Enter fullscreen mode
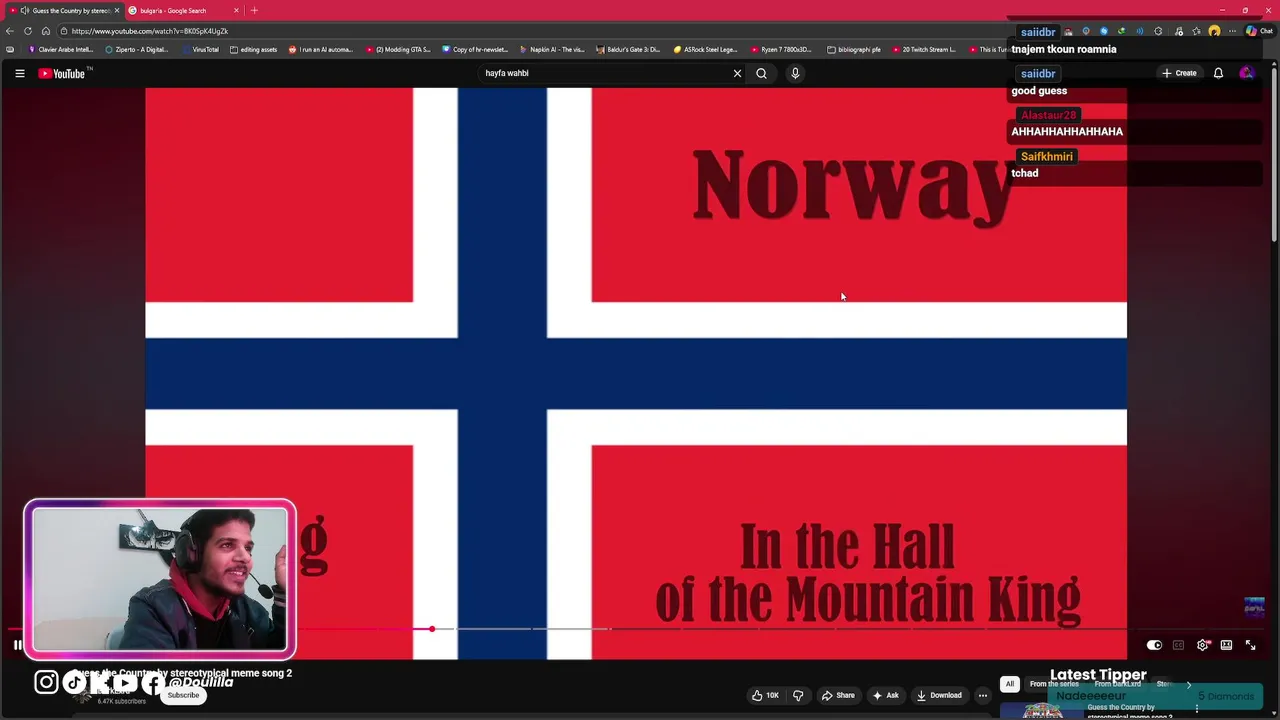 pos(1250,645)
